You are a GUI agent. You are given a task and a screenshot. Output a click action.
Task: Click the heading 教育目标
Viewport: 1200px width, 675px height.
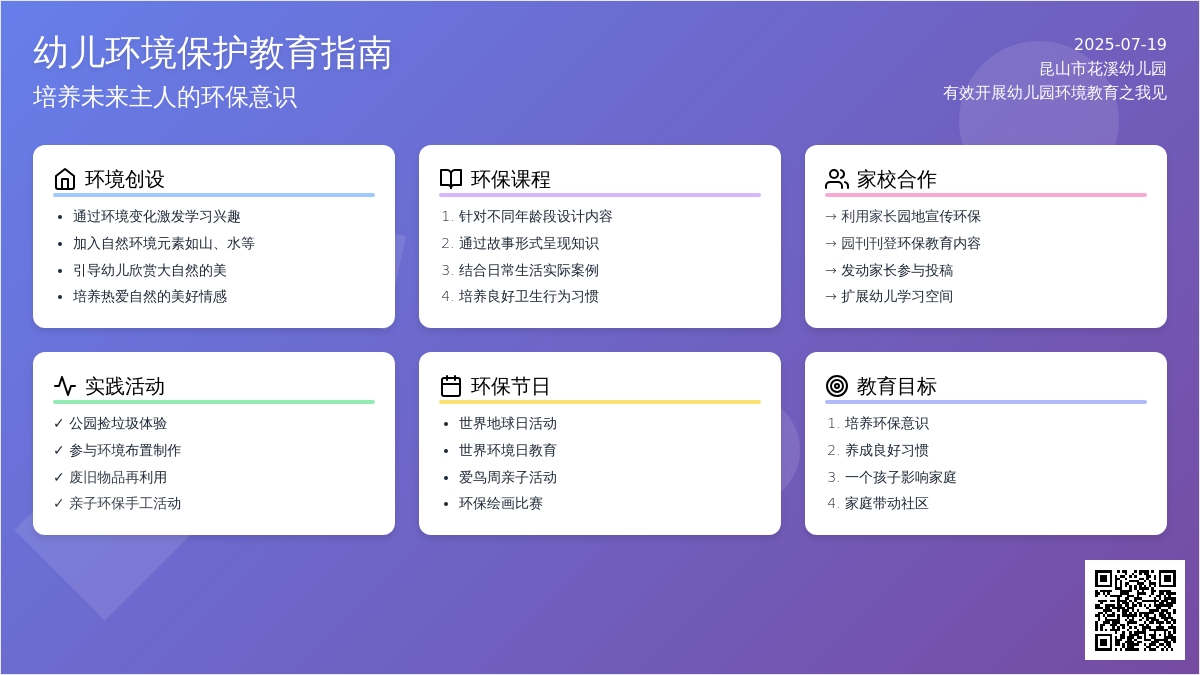coord(897,386)
